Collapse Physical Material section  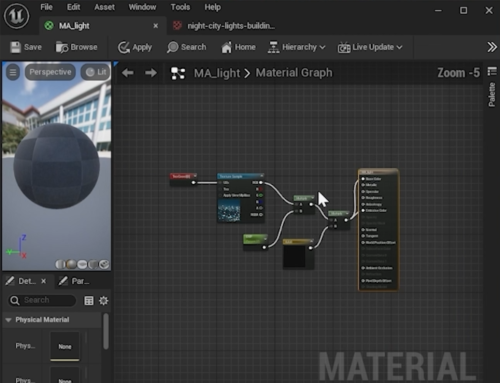8,320
